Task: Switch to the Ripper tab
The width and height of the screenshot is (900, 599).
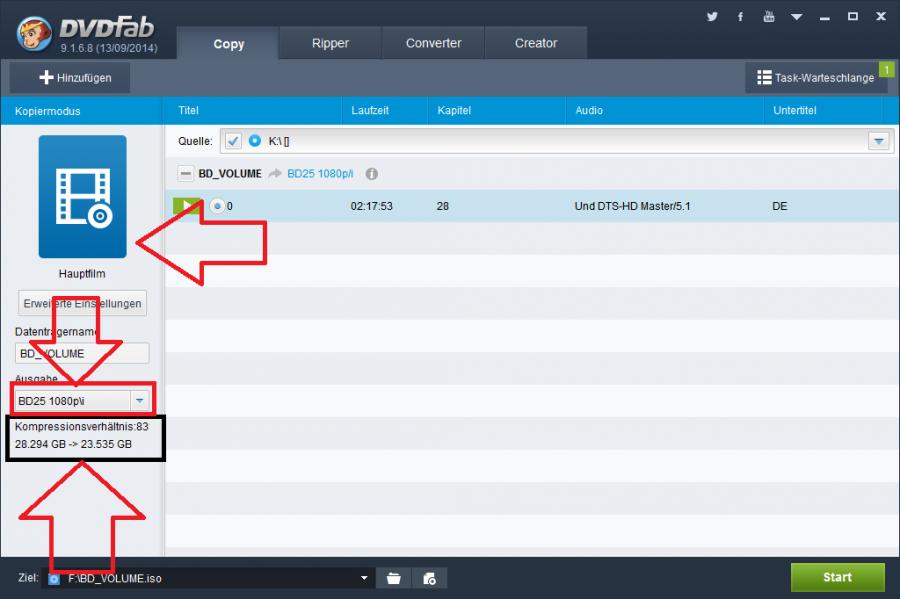Action: (330, 43)
